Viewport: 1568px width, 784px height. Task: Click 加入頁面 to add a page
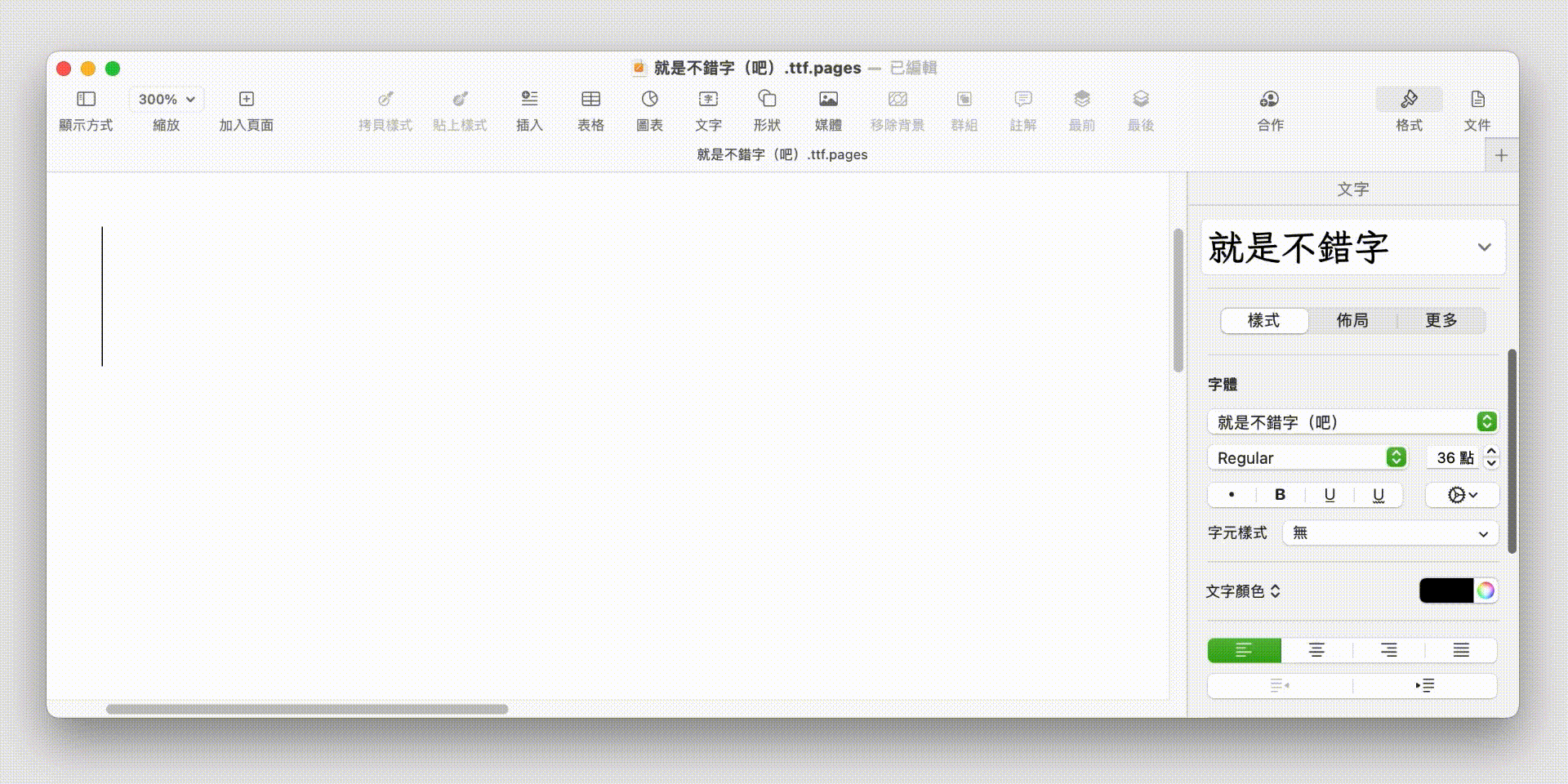(246, 110)
